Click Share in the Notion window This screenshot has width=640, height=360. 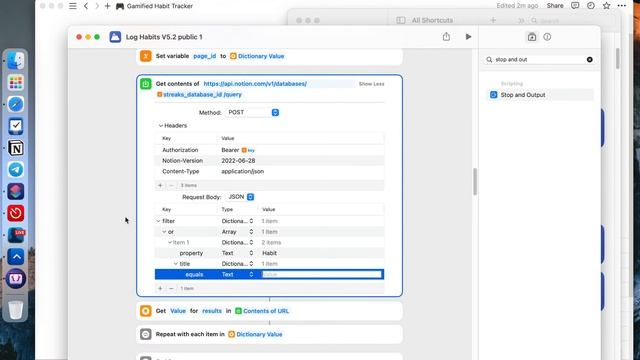pos(555,6)
